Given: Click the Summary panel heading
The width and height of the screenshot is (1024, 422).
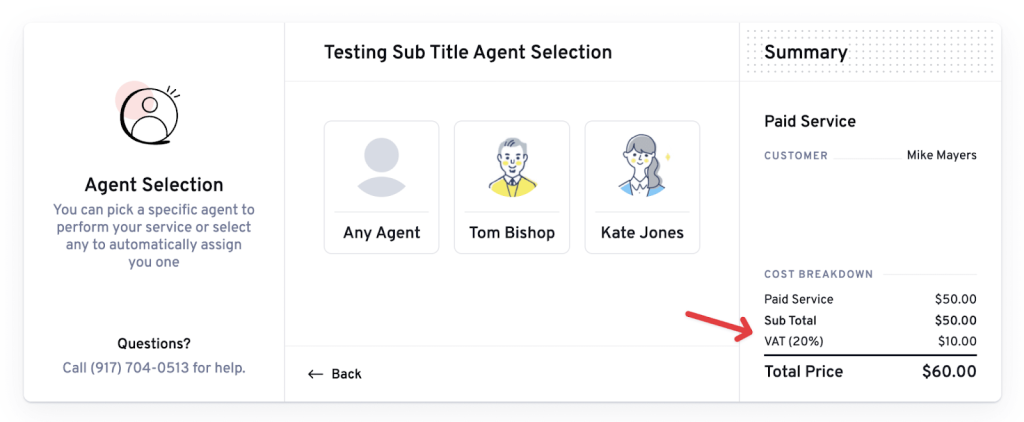Looking at the screenshot, I should [805, 53].
